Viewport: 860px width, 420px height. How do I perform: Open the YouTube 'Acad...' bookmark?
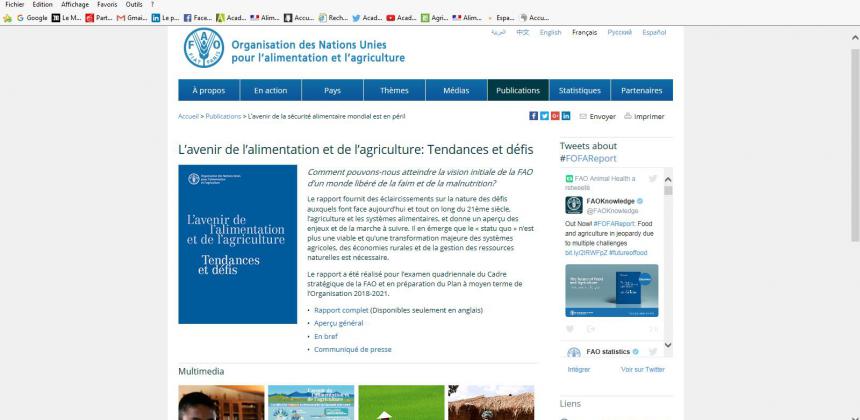pyautogui.click(x=401, y=18)
